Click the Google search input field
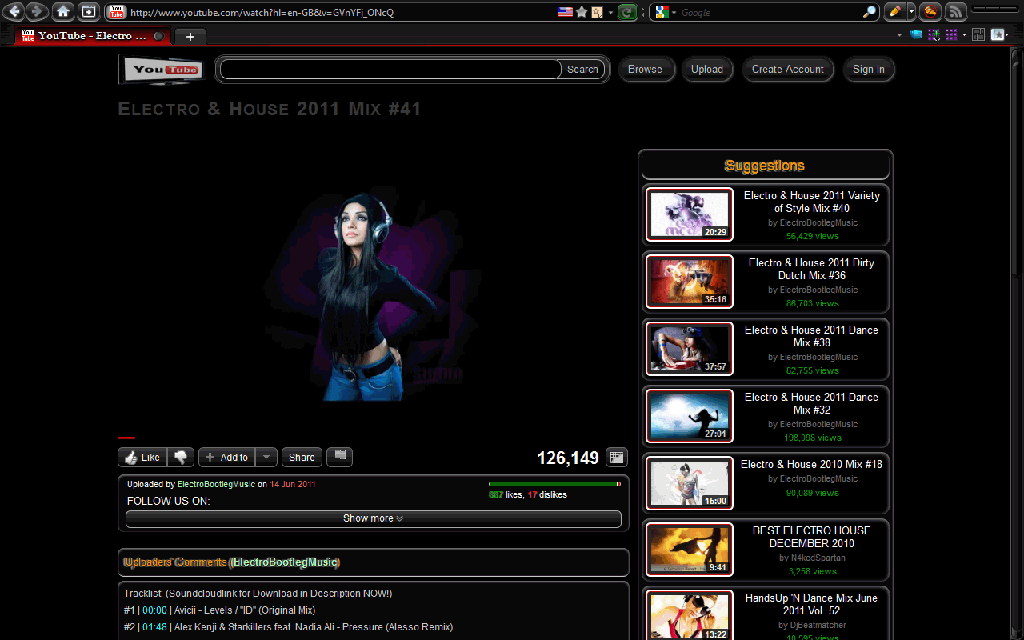This screenshot has width=1024, height=640. click(769, 12)
